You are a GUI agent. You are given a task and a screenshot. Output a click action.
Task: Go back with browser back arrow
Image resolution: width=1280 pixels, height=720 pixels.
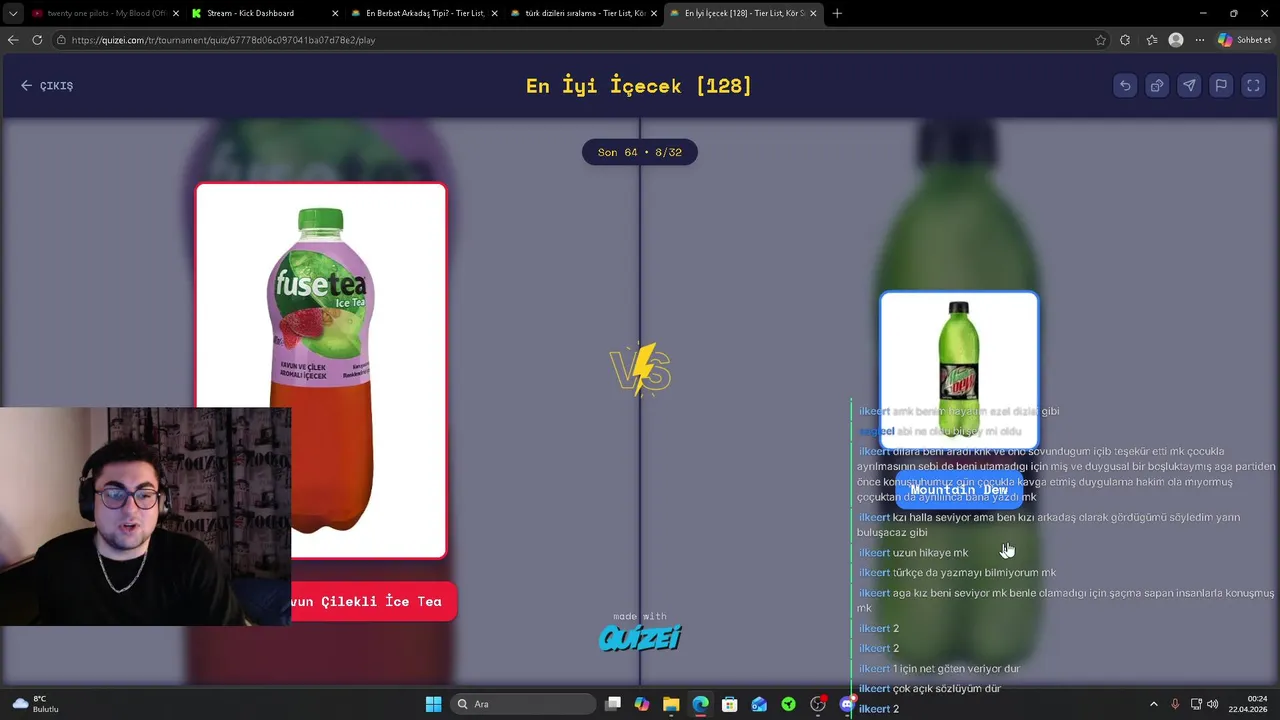click(x=13, y=40)
